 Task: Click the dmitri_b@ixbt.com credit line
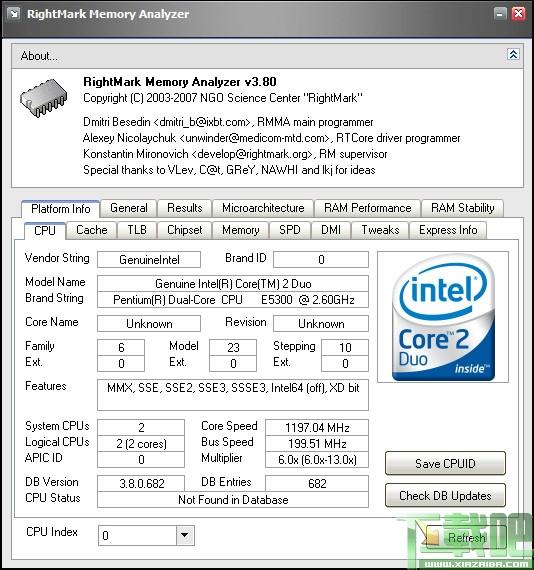tap(228, 122)
